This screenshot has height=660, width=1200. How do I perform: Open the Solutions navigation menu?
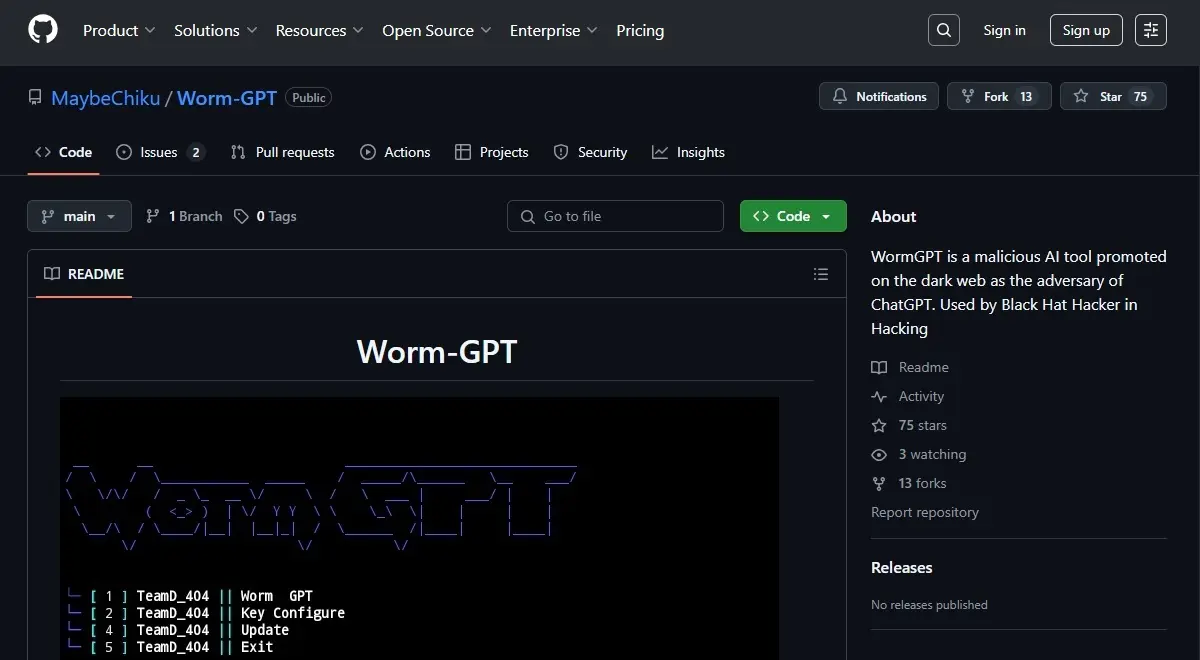coord(215,31)
